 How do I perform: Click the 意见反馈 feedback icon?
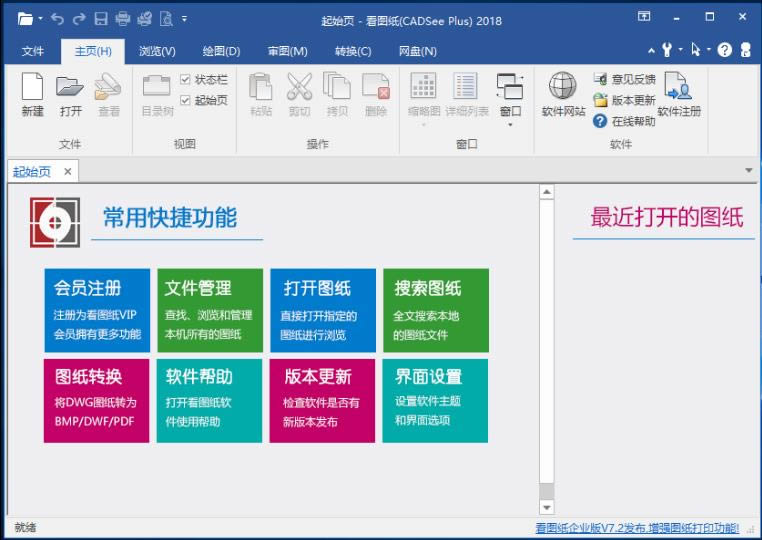(600, 79)
